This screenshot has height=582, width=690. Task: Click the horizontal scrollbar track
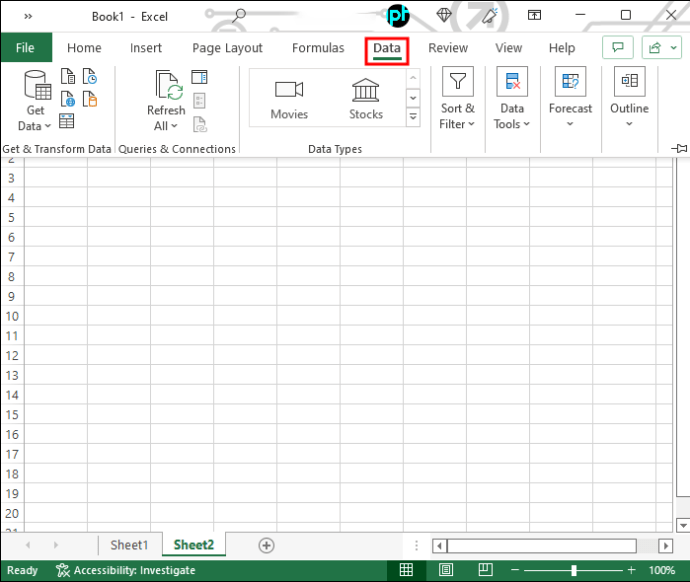542,546
